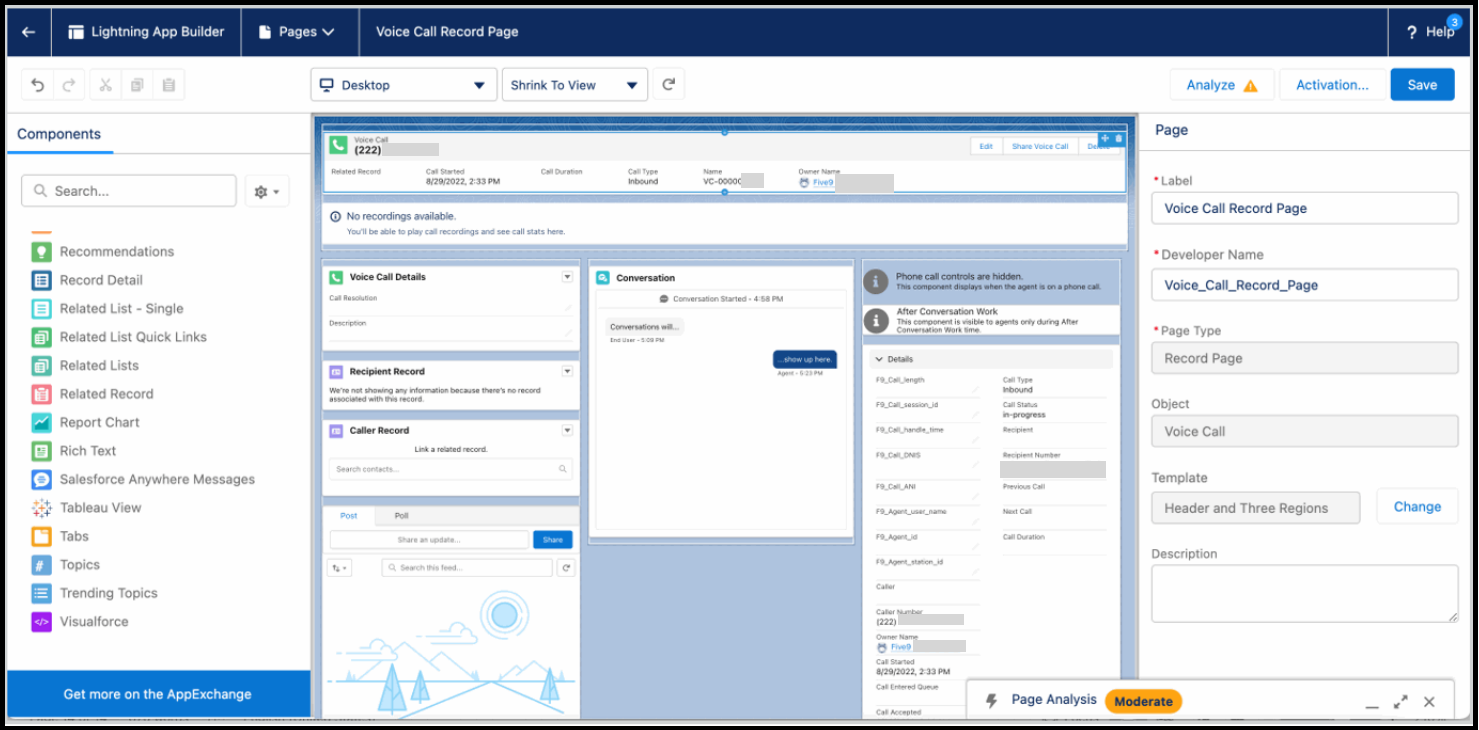Viewport: 1479px width, 730px height.
Task: Copy the selected component
Action: (137, 85)
